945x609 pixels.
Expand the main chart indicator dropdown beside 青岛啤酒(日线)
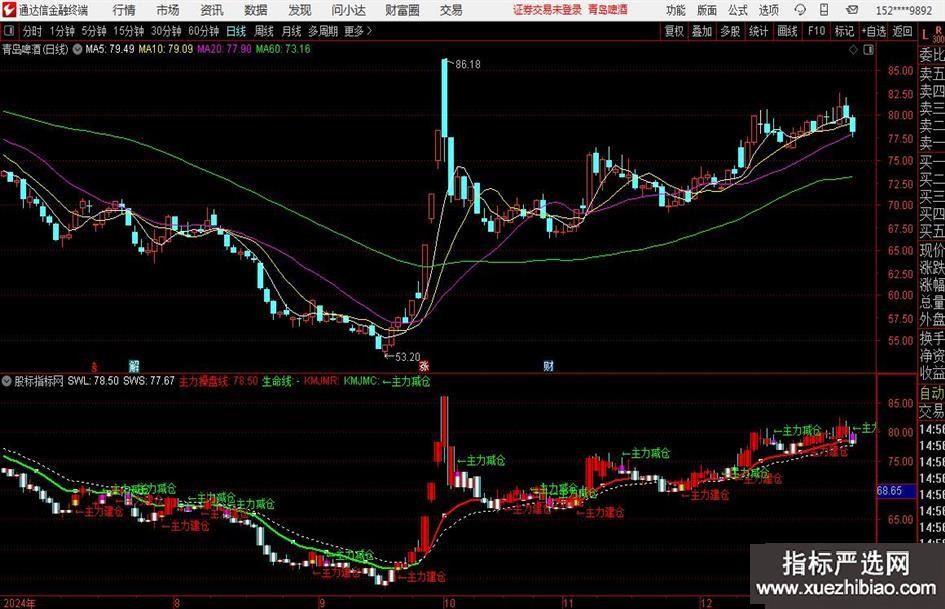pyautogui.click(x=77, y=49)
